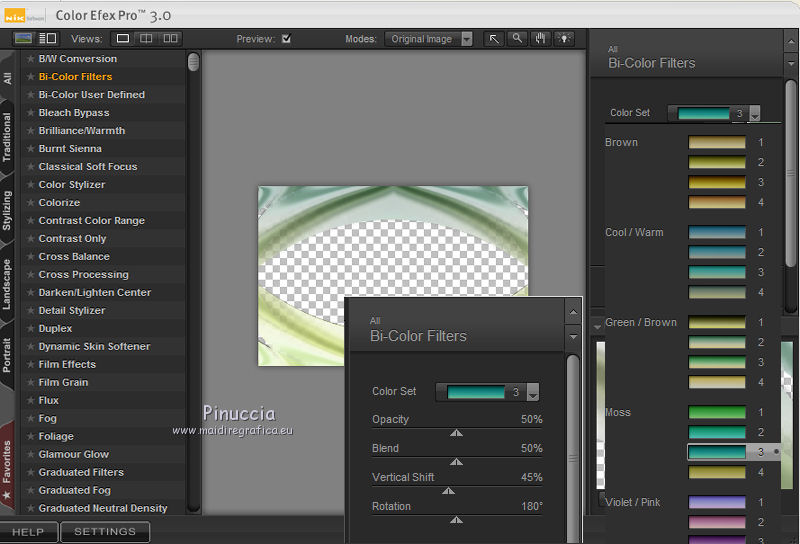Pick Brown color set 3 swatch
This screenshot has width=800, height=544.
[717, 182]
